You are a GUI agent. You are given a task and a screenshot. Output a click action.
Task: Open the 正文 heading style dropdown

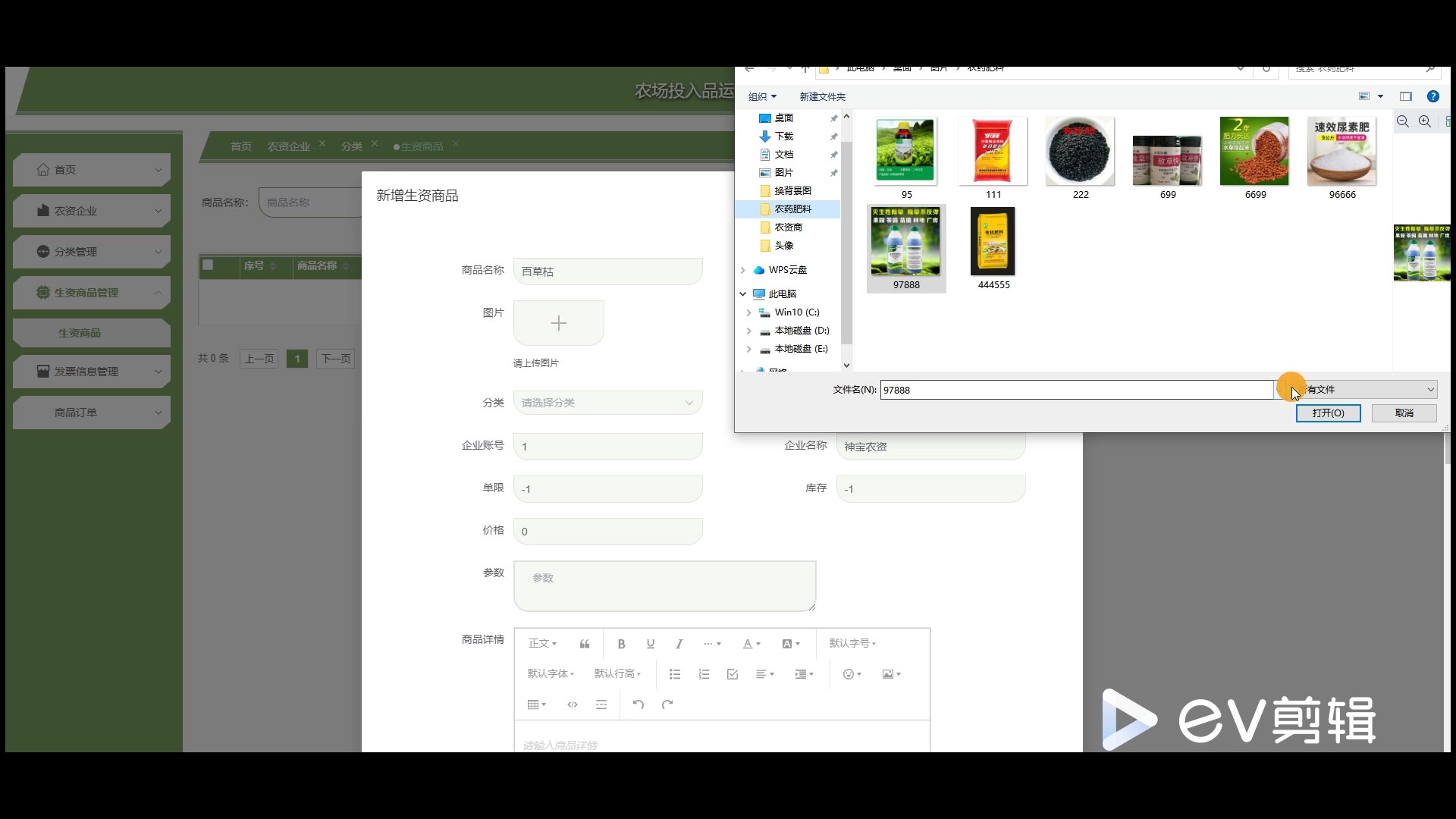[x=542, y=643]
